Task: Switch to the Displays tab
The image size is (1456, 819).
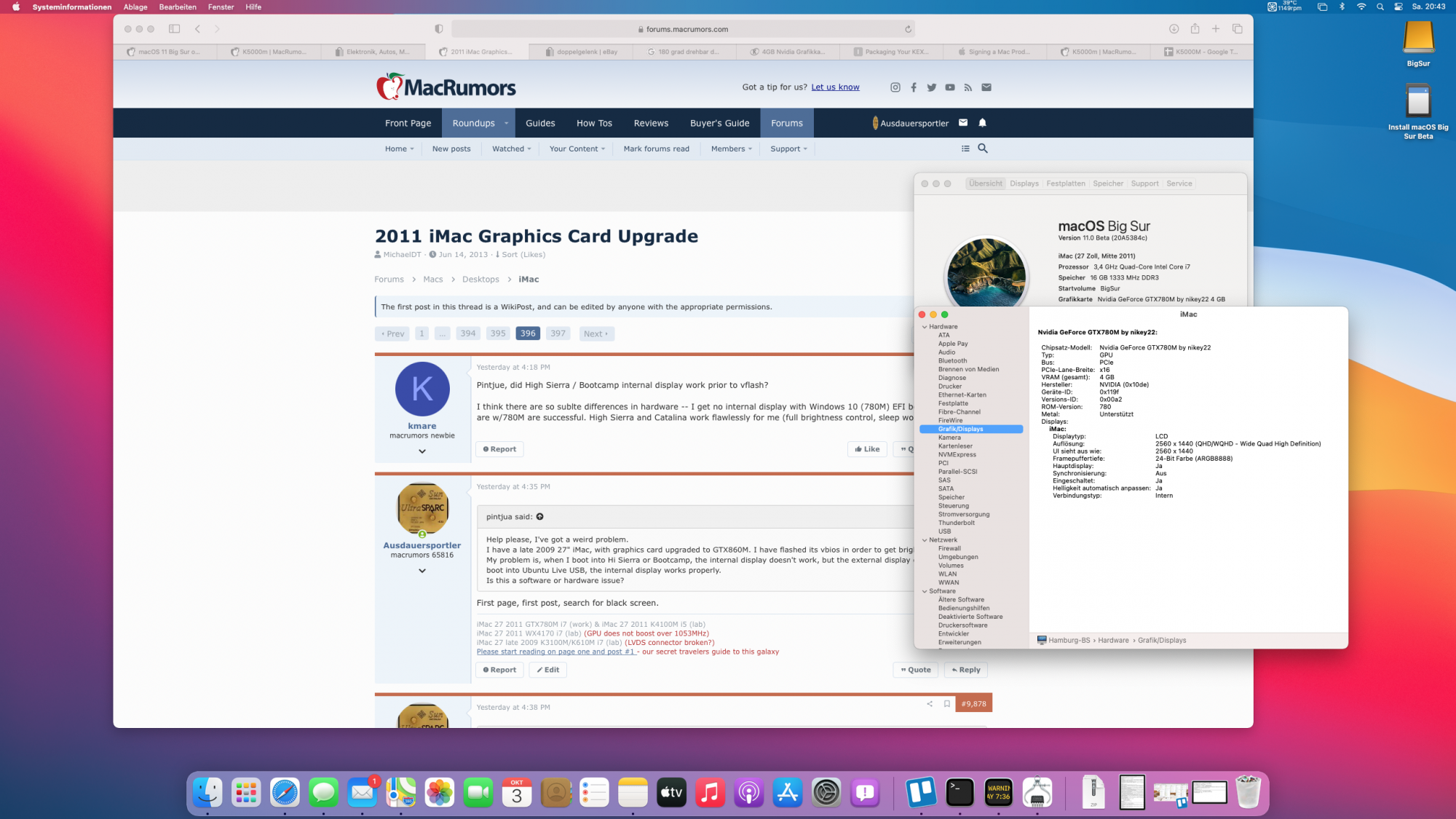Action: coord(1024,183)
